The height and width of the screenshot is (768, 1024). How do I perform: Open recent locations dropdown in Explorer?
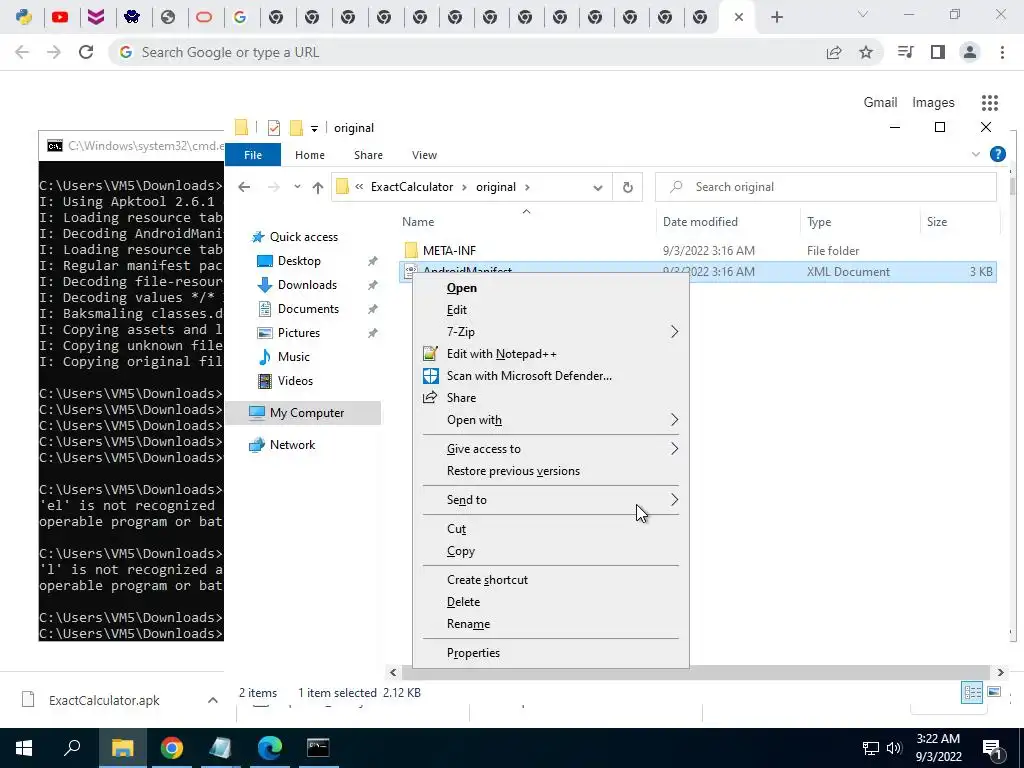pos(297,187)
